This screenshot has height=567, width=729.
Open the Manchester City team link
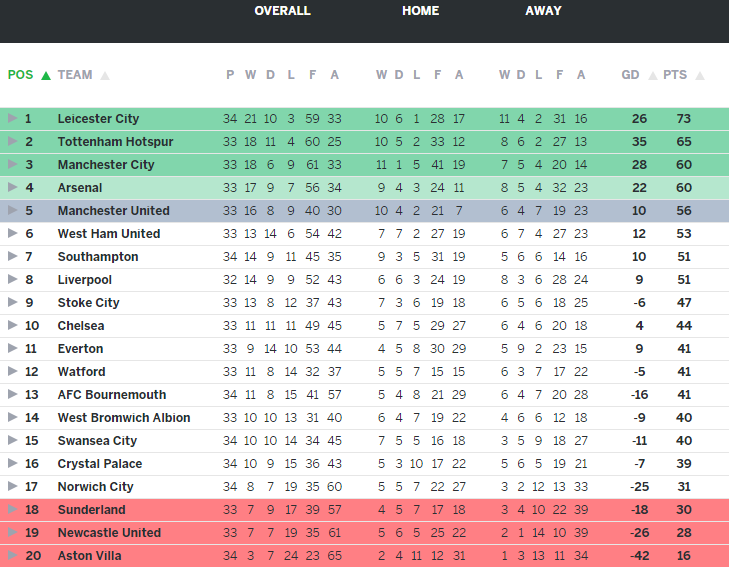tap(106, 165)
